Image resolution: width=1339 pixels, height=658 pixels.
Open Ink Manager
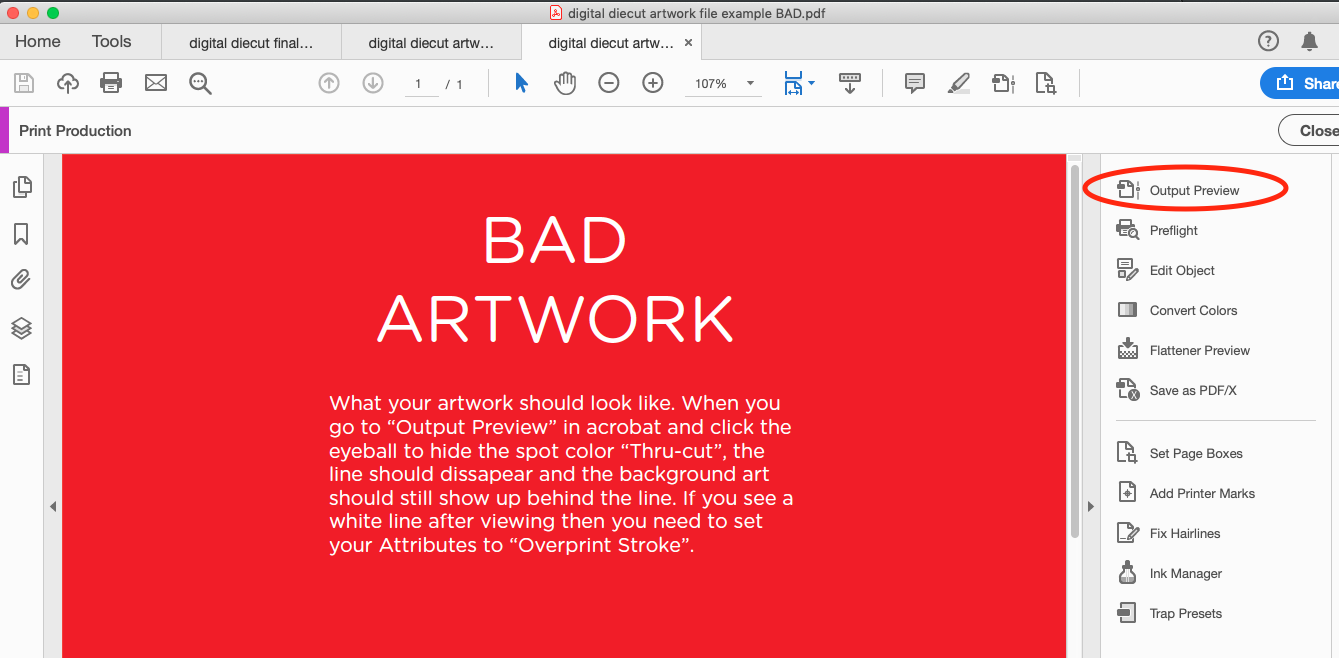(1169, 573)
